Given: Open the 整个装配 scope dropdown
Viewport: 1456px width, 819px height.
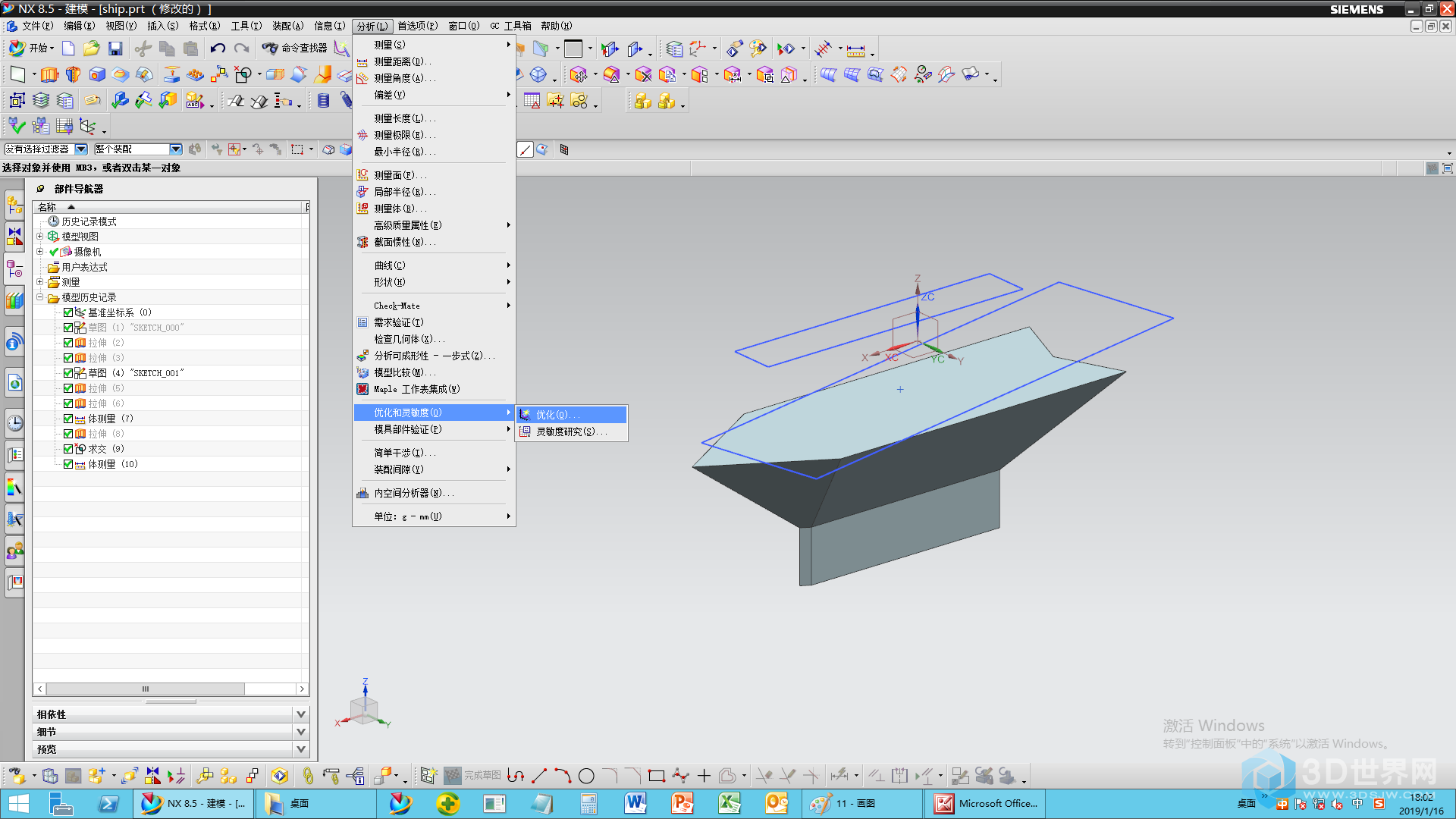Looking at the screenshot, I should point(176,149).
